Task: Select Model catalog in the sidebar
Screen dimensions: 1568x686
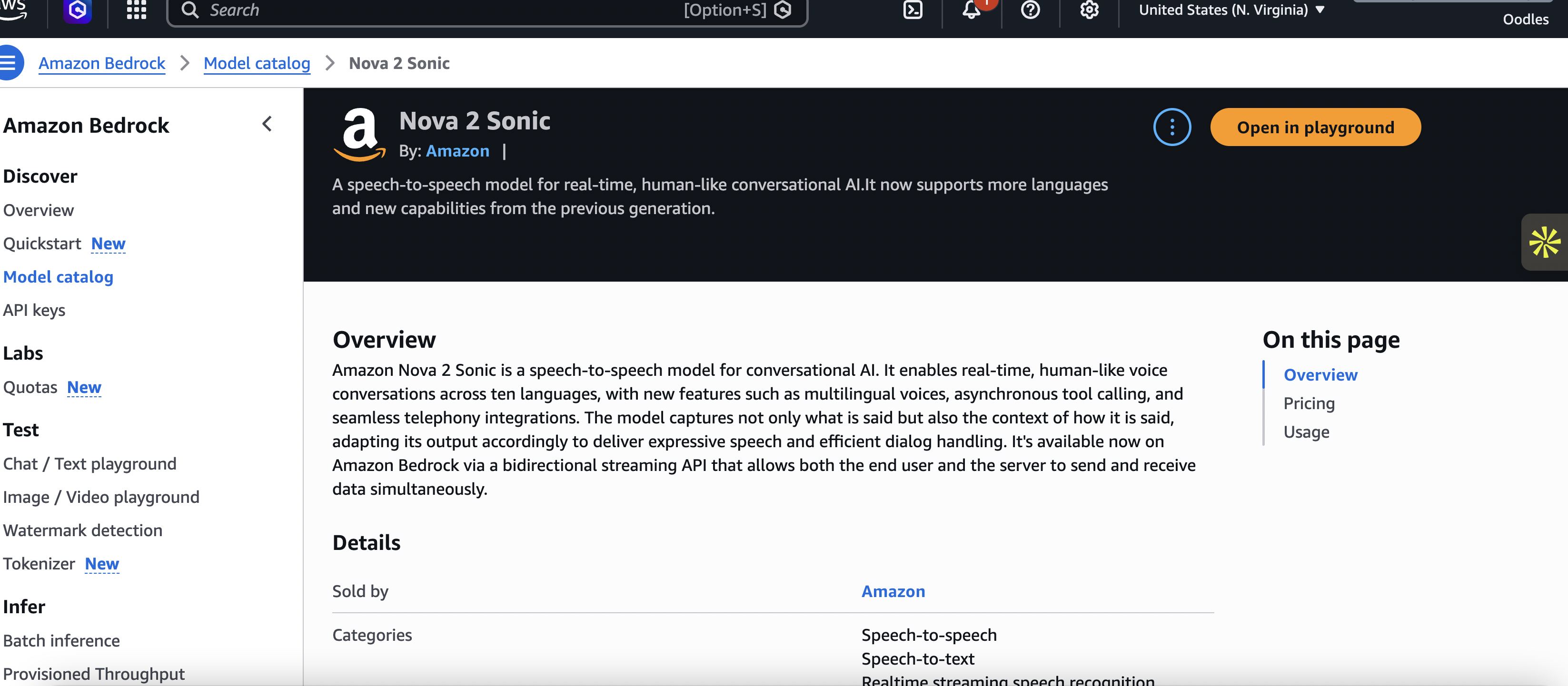Action: [x=58, y=277]
